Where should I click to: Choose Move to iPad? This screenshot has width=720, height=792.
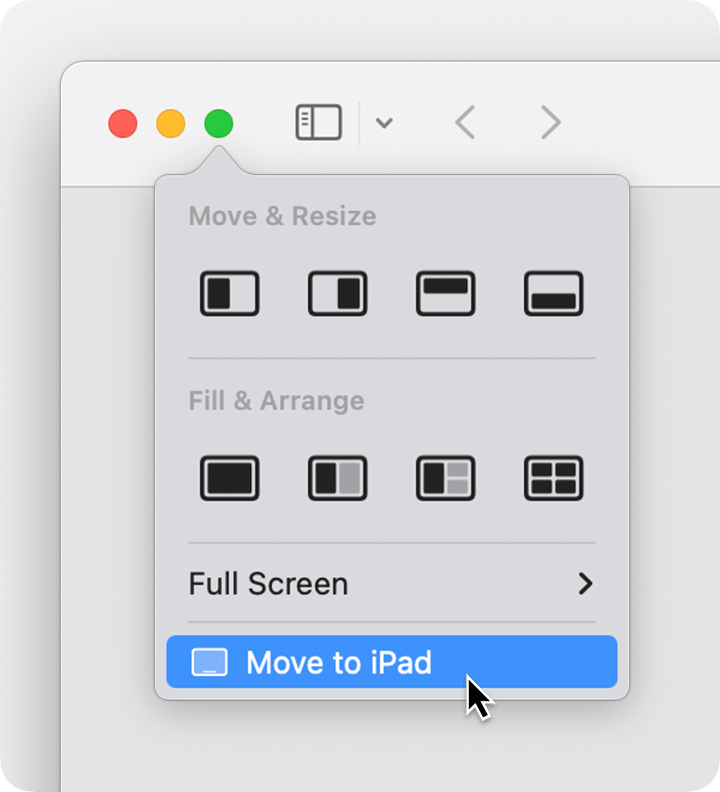pos(392,662)
